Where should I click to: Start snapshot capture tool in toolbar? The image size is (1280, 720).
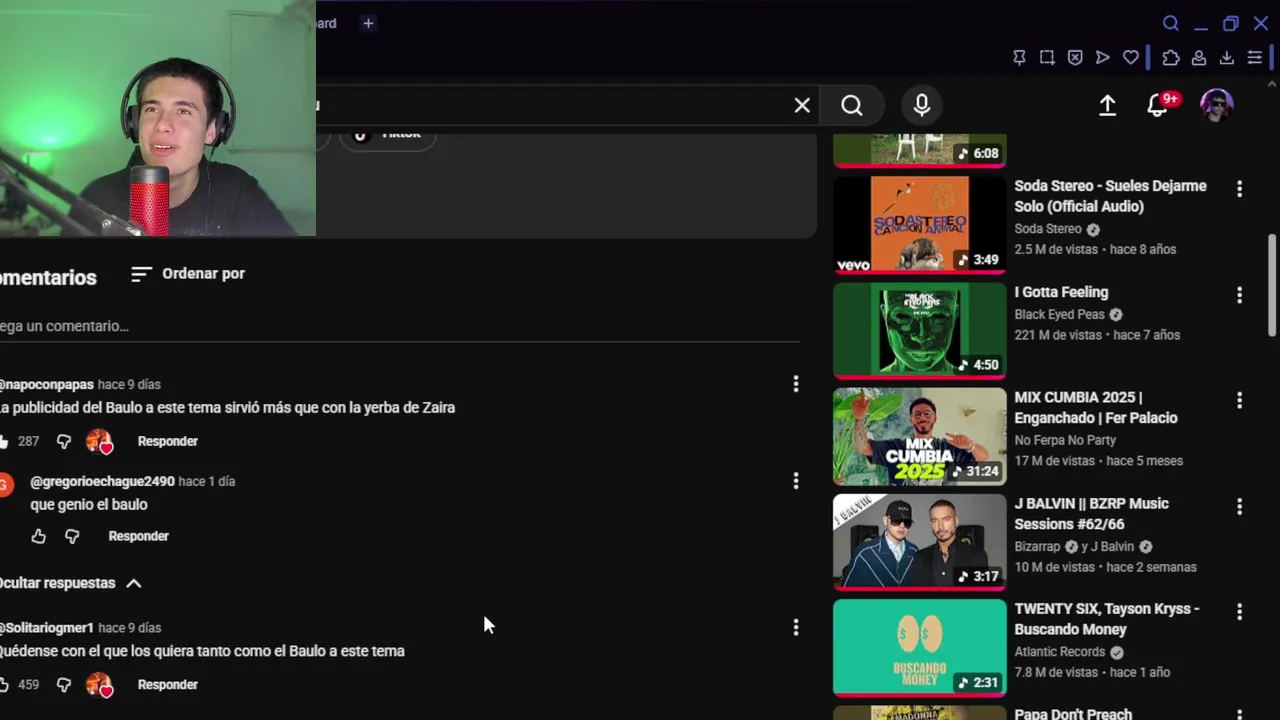pyautogui.click(x=1047, y=58)
